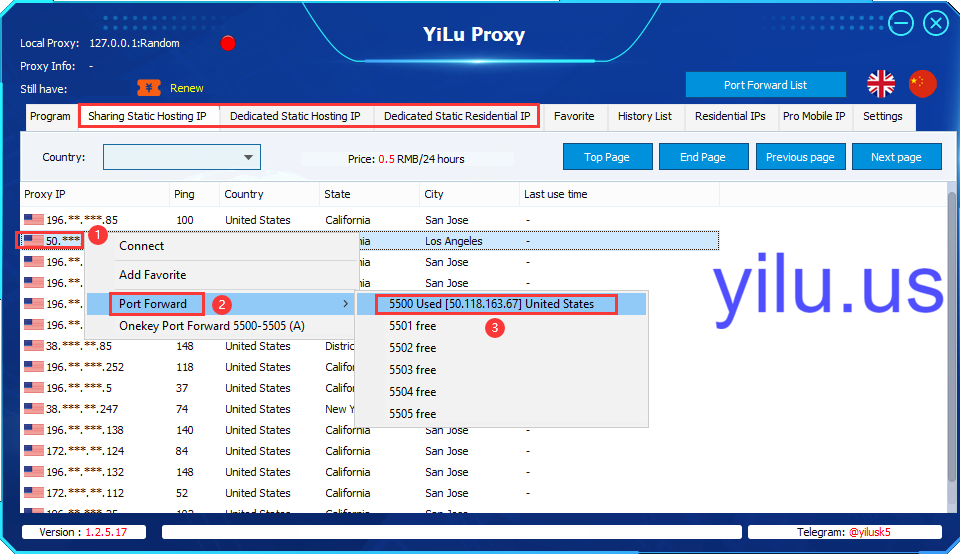Close the YiLu Proxy window

(x=936, y=23)
